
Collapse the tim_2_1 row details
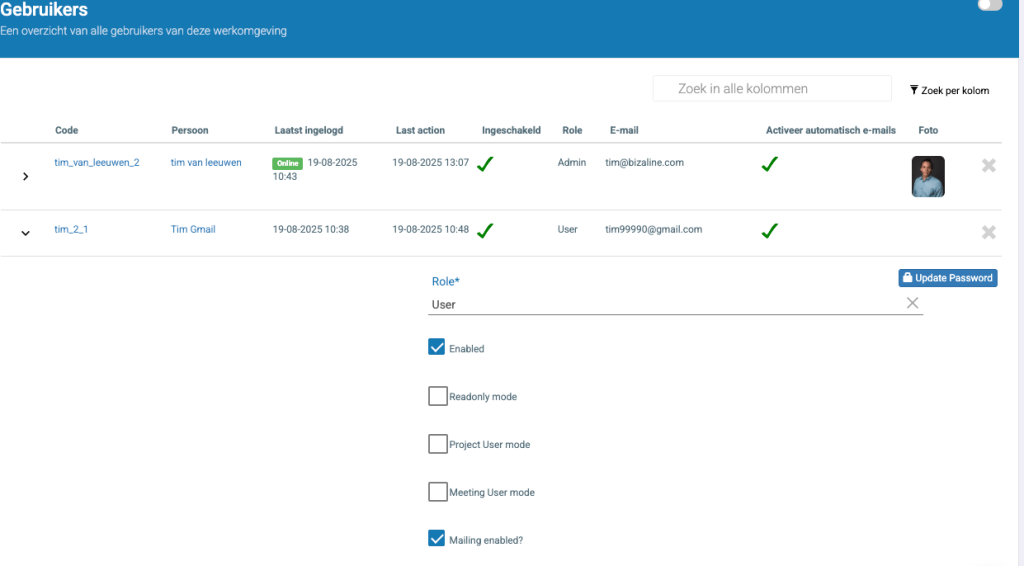click(x=25, y=233)
